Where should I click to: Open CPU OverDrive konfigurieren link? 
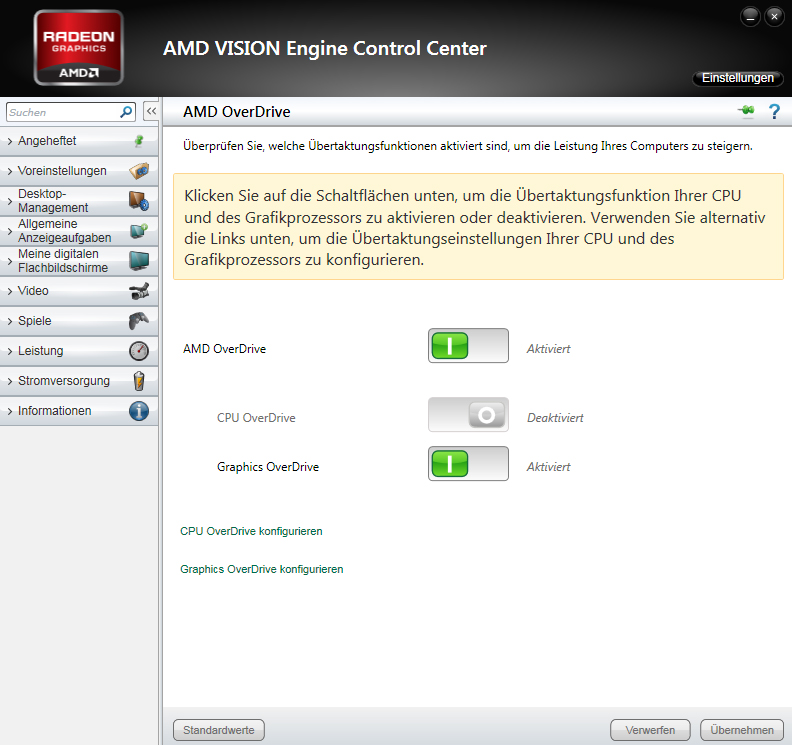(251, 531)
